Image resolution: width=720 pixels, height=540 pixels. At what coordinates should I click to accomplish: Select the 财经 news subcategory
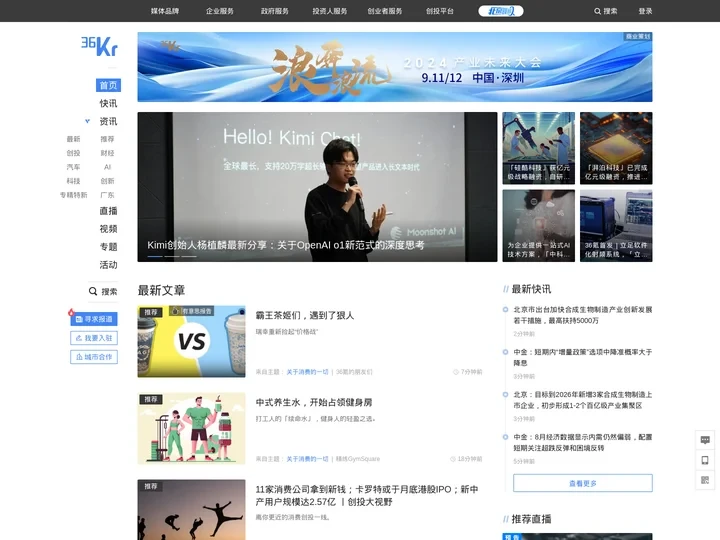pyautogui.click(x=107, y=153)
